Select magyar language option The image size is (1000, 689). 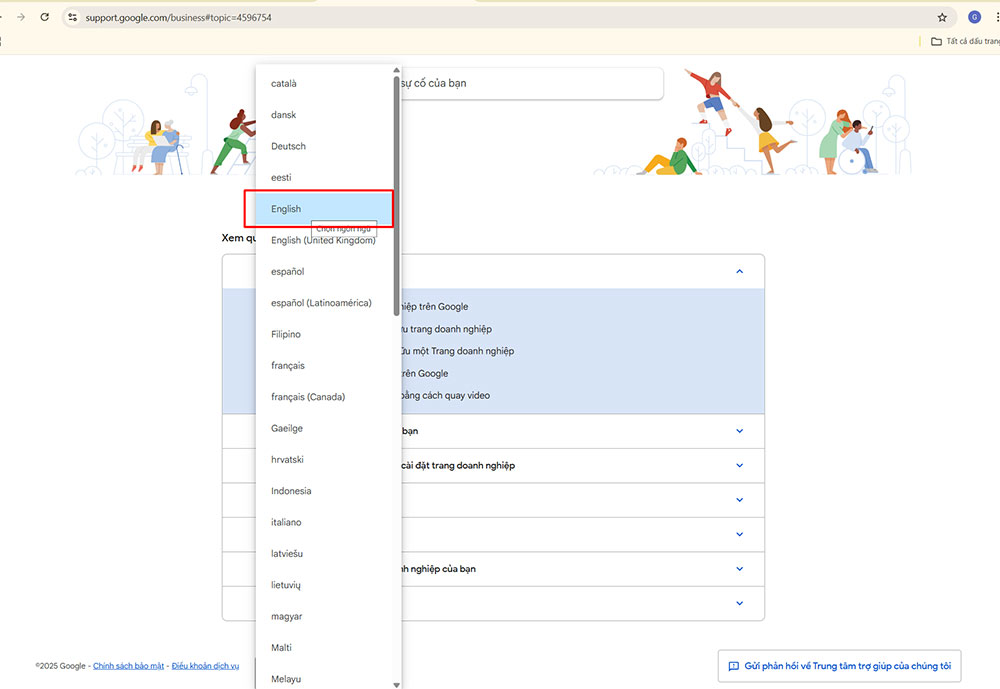coord(325,616)
